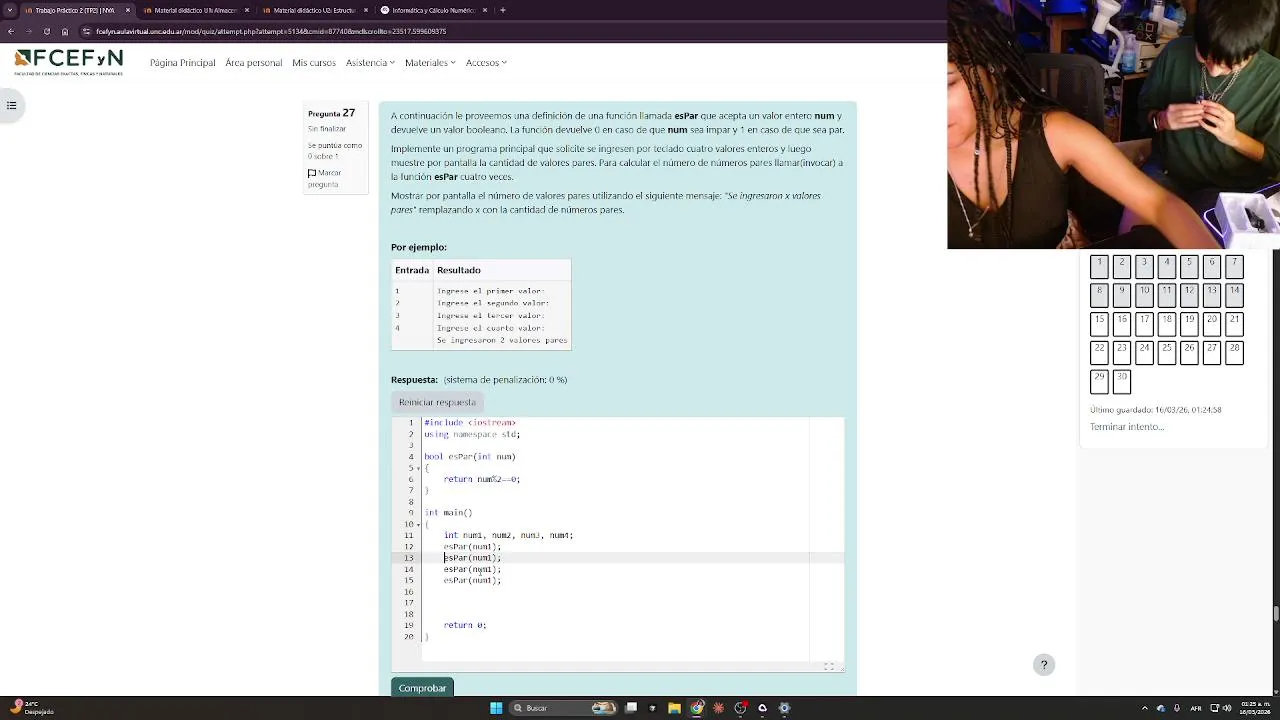Click Terminar intento link
The image size is (1280, 720).
(x=1127, y=427)
